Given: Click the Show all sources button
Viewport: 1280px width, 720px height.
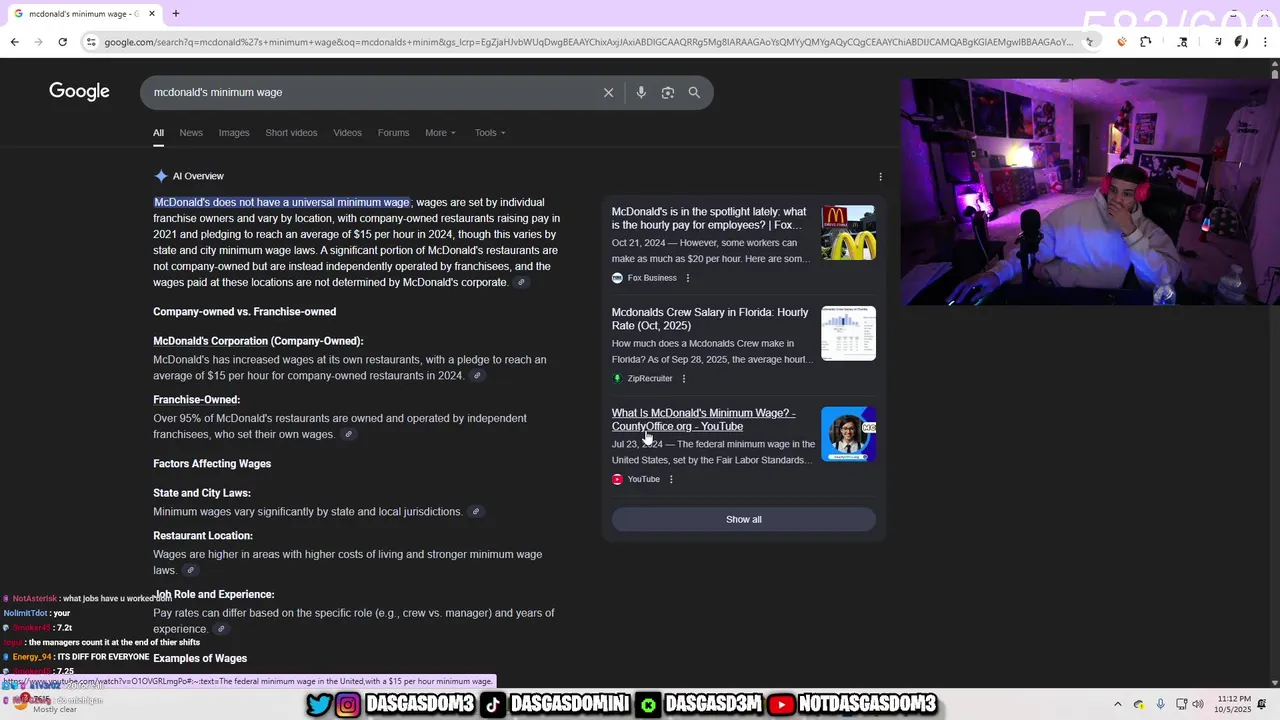Looking at the screenshot, I should 743,520.
